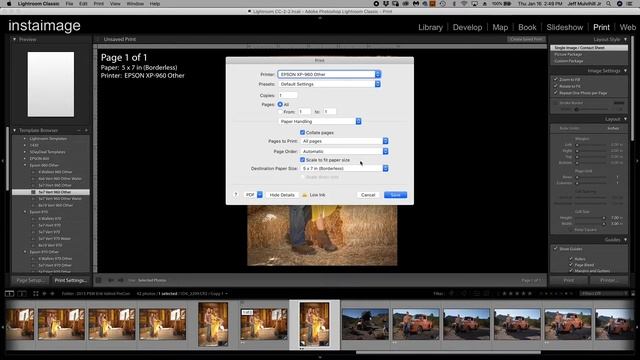
Task: Toggle the Collate pages checkbox
Action: pos(302,133)
